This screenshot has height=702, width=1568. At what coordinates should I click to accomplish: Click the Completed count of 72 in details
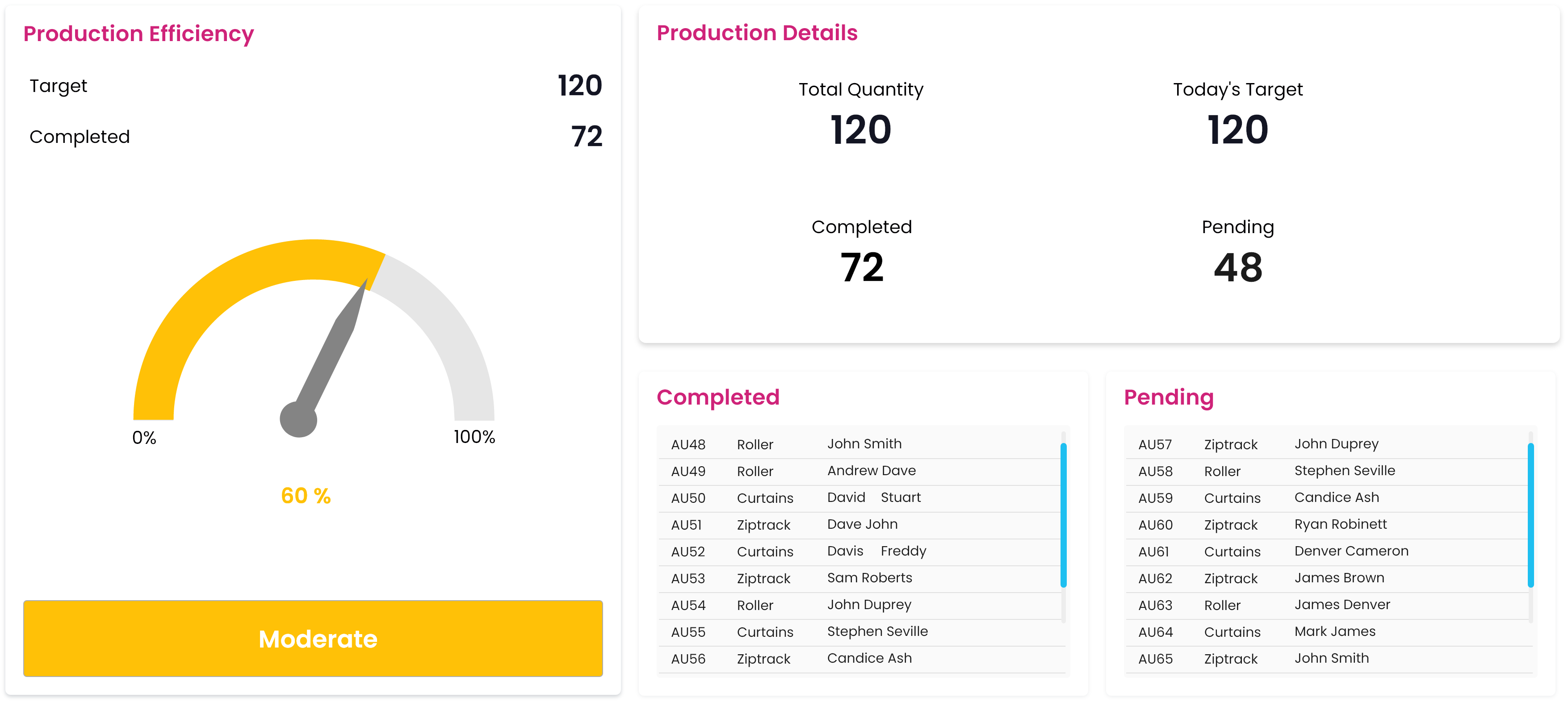[x=861, y=267]
